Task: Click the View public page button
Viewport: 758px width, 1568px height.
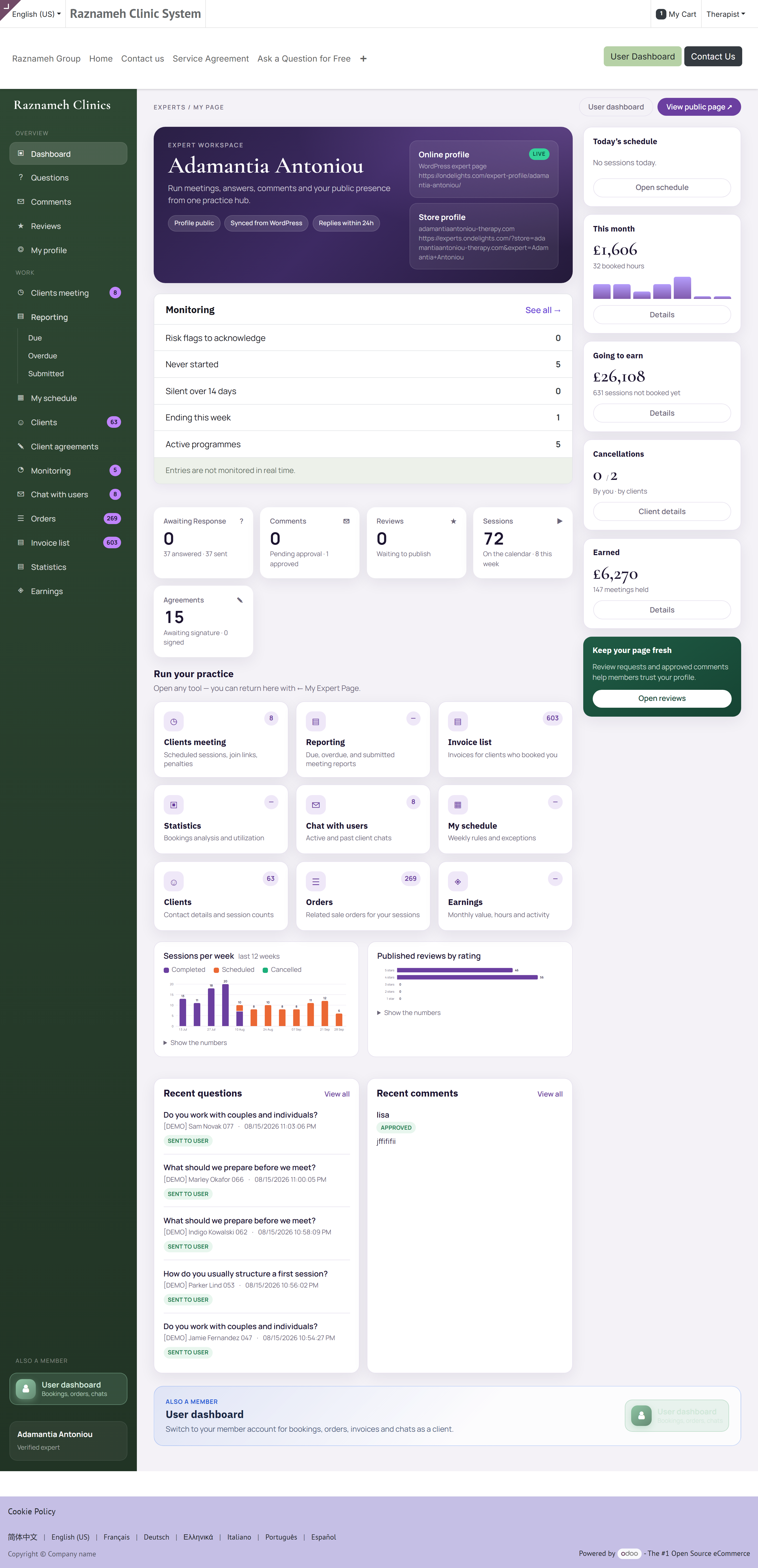Action: click(699, 107)
